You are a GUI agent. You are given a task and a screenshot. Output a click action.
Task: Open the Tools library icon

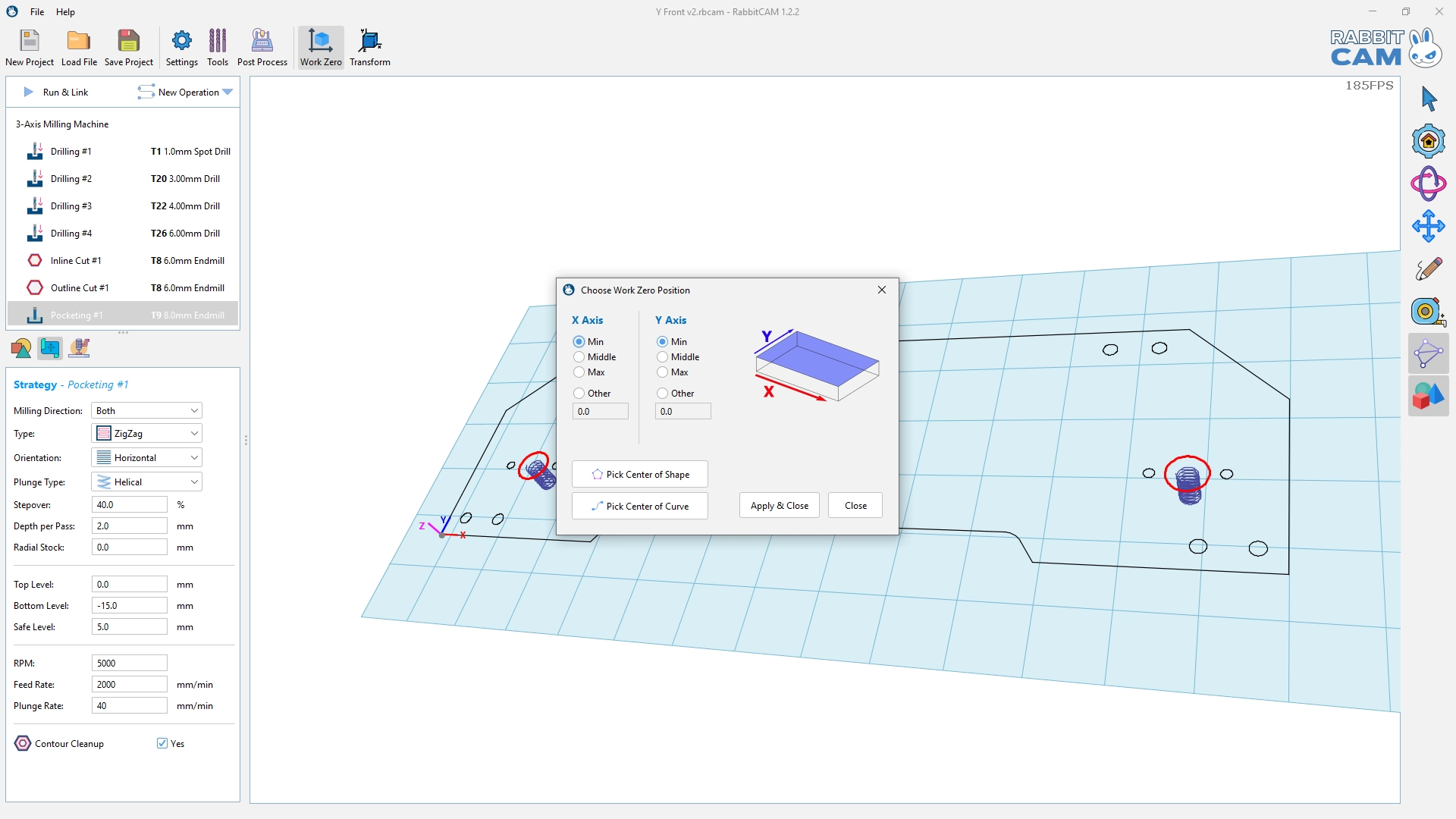[x=218, y=48]
